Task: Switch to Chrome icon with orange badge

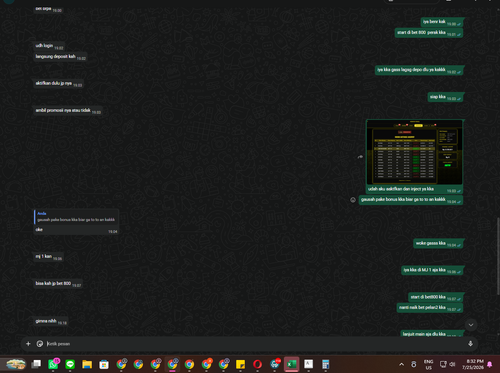Action: 207,364
